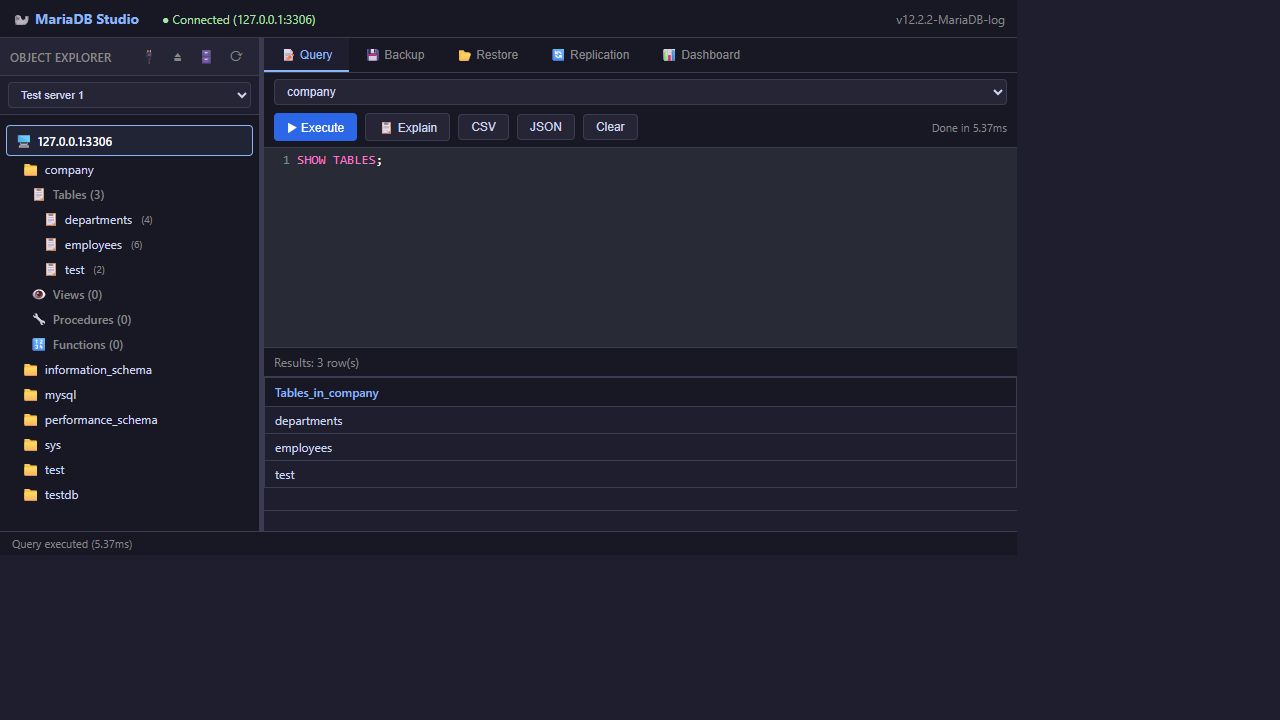Open the Test server 1 dropdown
1280x720 pixels.
[129, 95]
